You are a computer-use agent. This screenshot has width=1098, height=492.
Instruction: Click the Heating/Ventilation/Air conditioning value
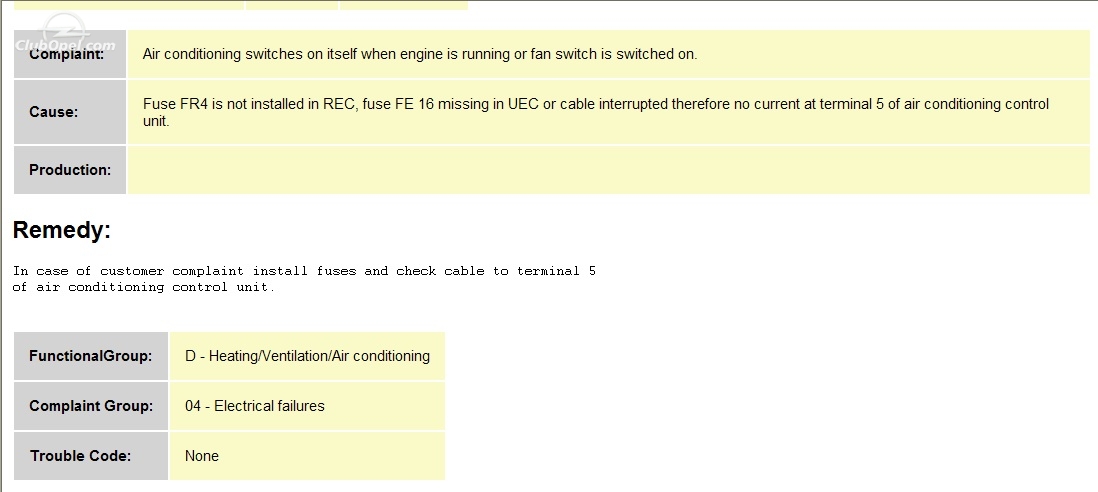[x=307, y=356]
